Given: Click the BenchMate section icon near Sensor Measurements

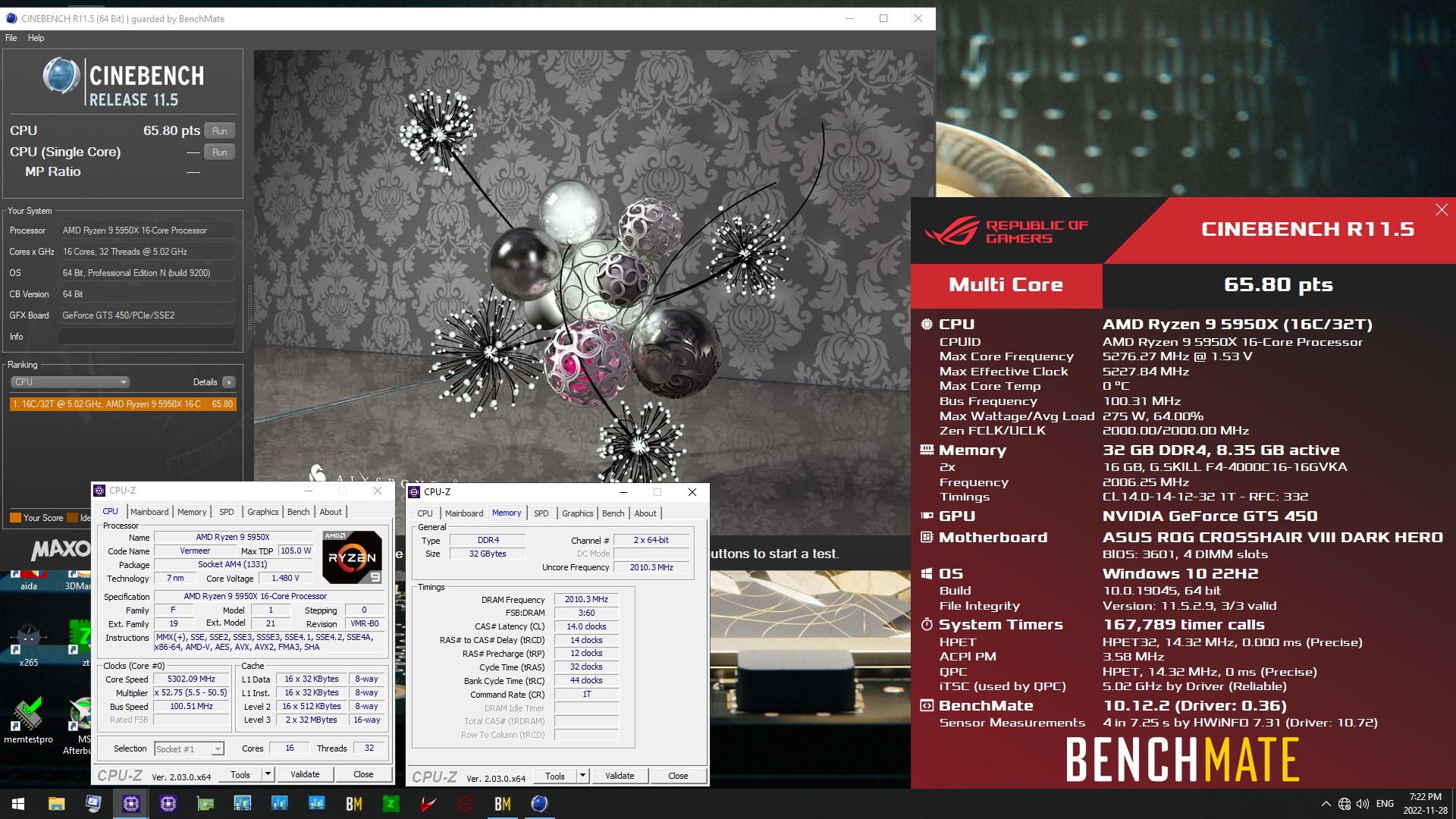Looking at the screenshot, I should point(927,705).
